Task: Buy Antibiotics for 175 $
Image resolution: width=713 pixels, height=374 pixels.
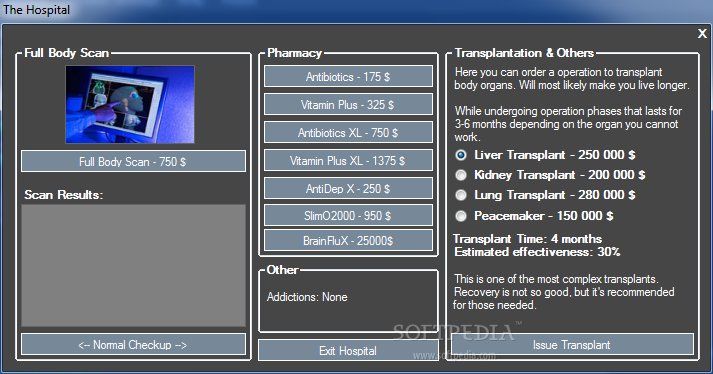Action: tap(348, 76)
